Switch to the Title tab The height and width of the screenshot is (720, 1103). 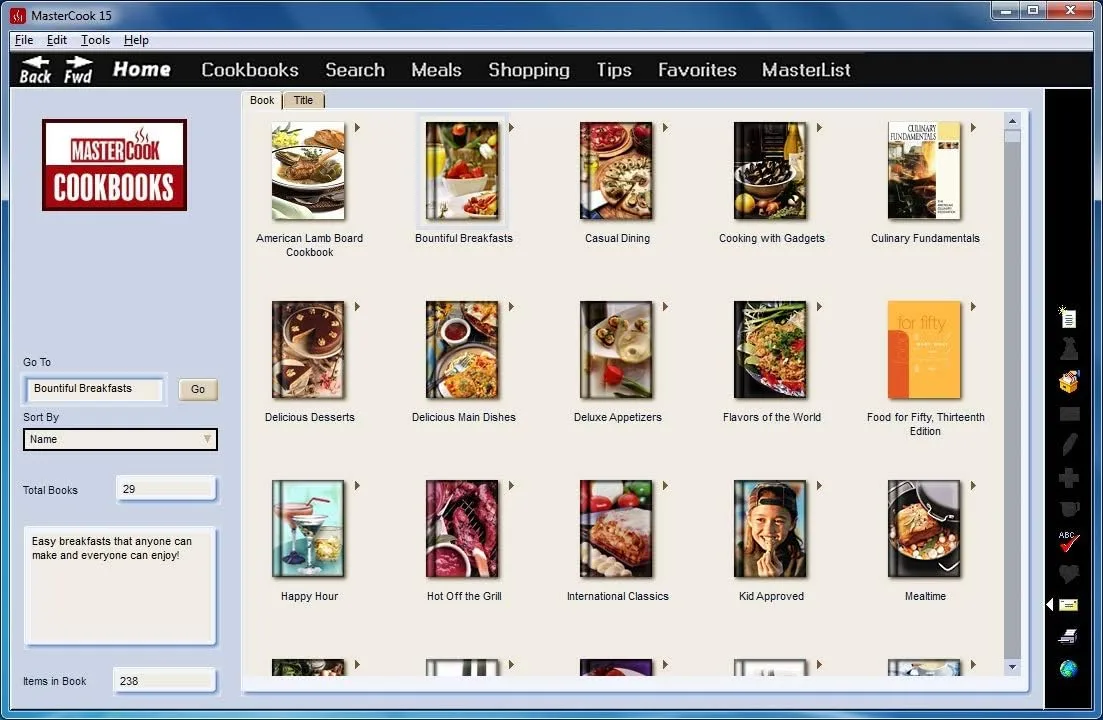pyautogui.click(x=303, y=100)
